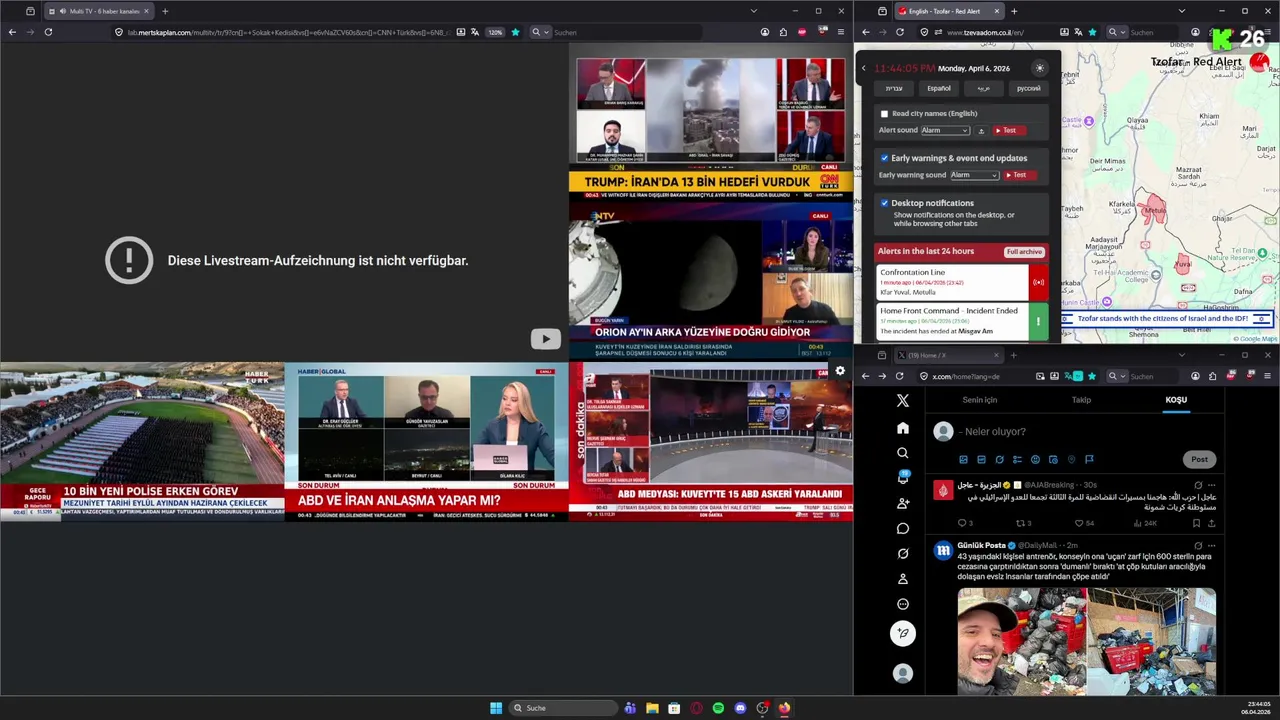Image resolution: width=1280 pixels, height=720 pixels.
Task: Click the Haber Global news stream thumbnail
Action: [x=426, y=441]
